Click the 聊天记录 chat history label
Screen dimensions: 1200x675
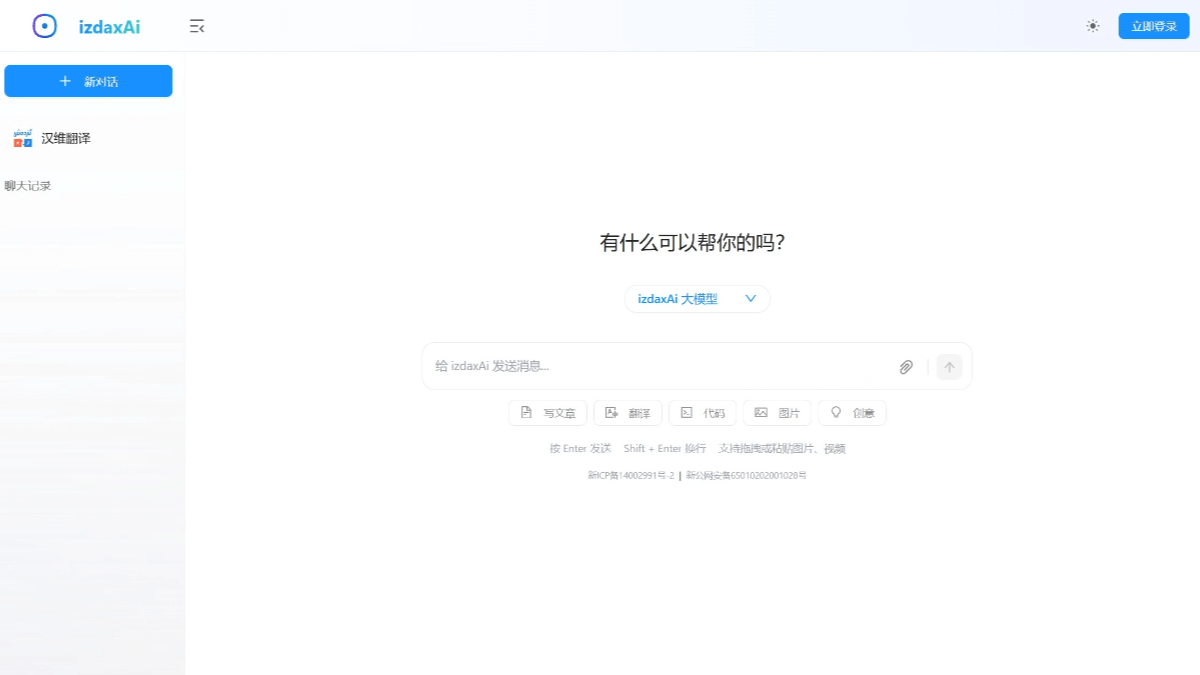click(x=28, y=186)
